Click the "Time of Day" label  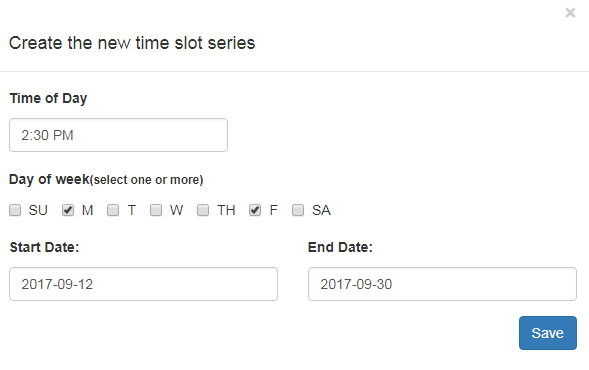coord(48,98)
